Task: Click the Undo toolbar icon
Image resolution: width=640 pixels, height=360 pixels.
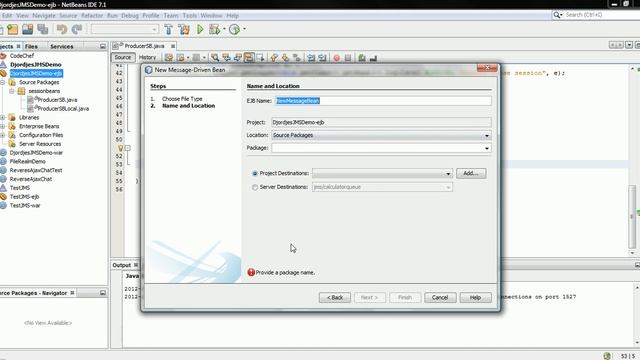Action: 62,29
